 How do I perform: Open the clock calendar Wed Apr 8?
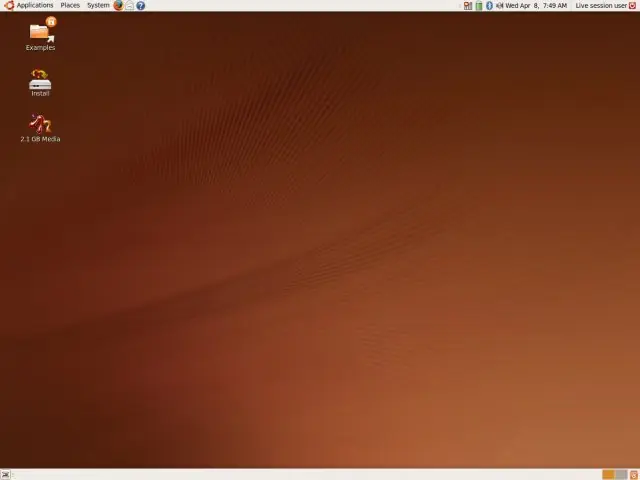click(536, 5)
